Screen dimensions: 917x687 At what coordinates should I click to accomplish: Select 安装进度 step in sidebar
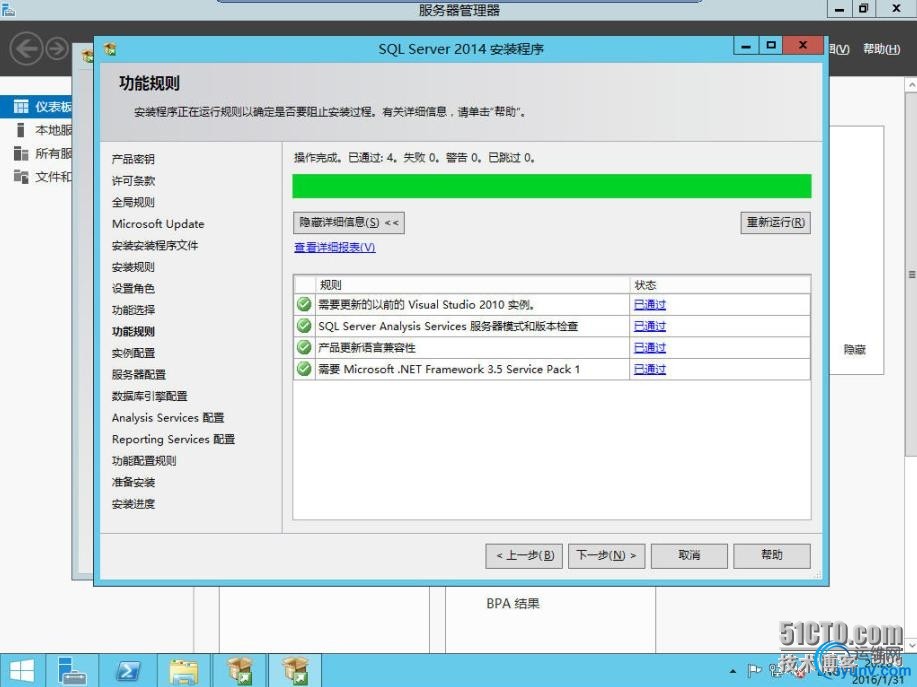click(x=133, y=504)
